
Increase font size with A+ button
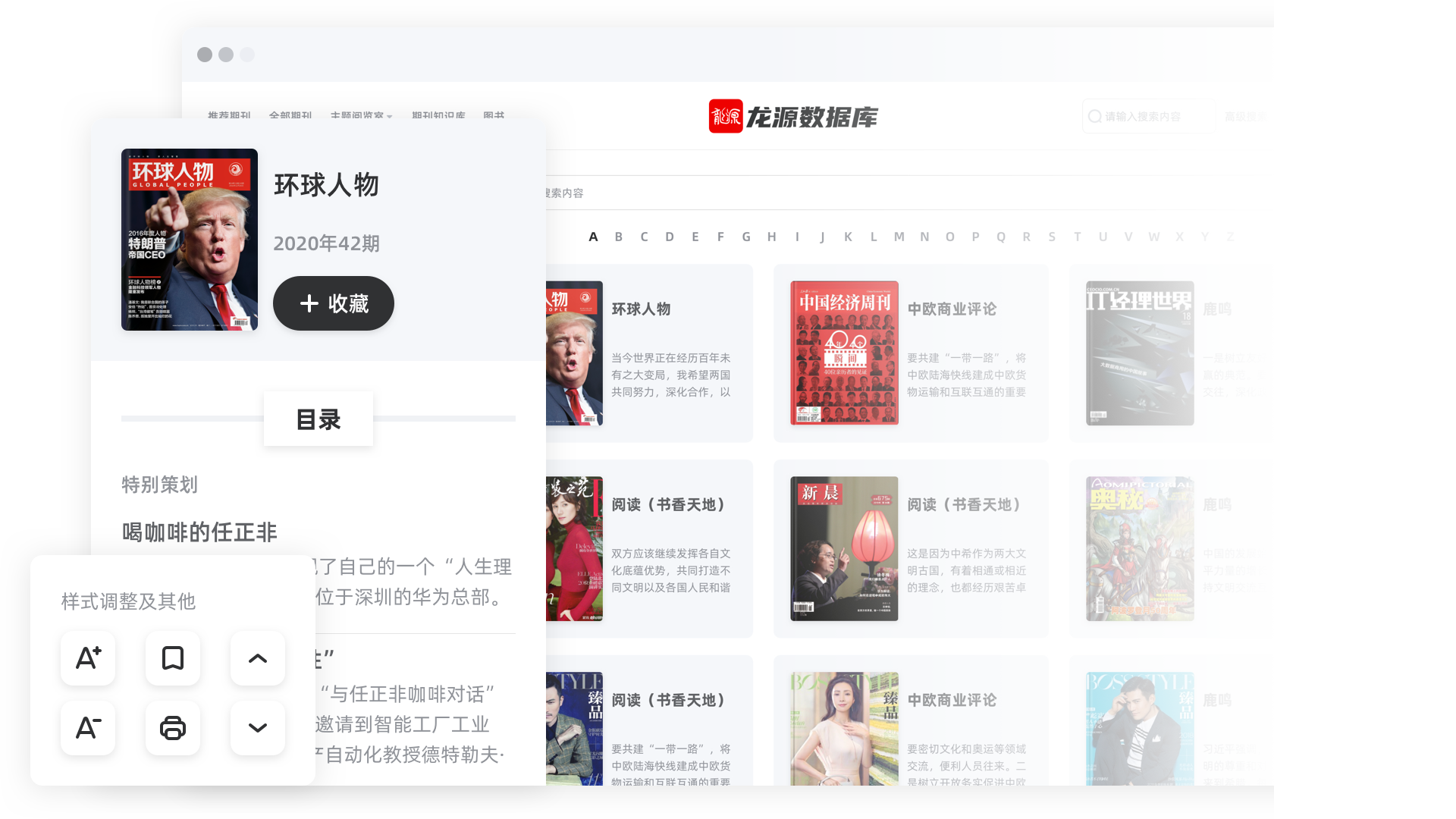(88, 658)
